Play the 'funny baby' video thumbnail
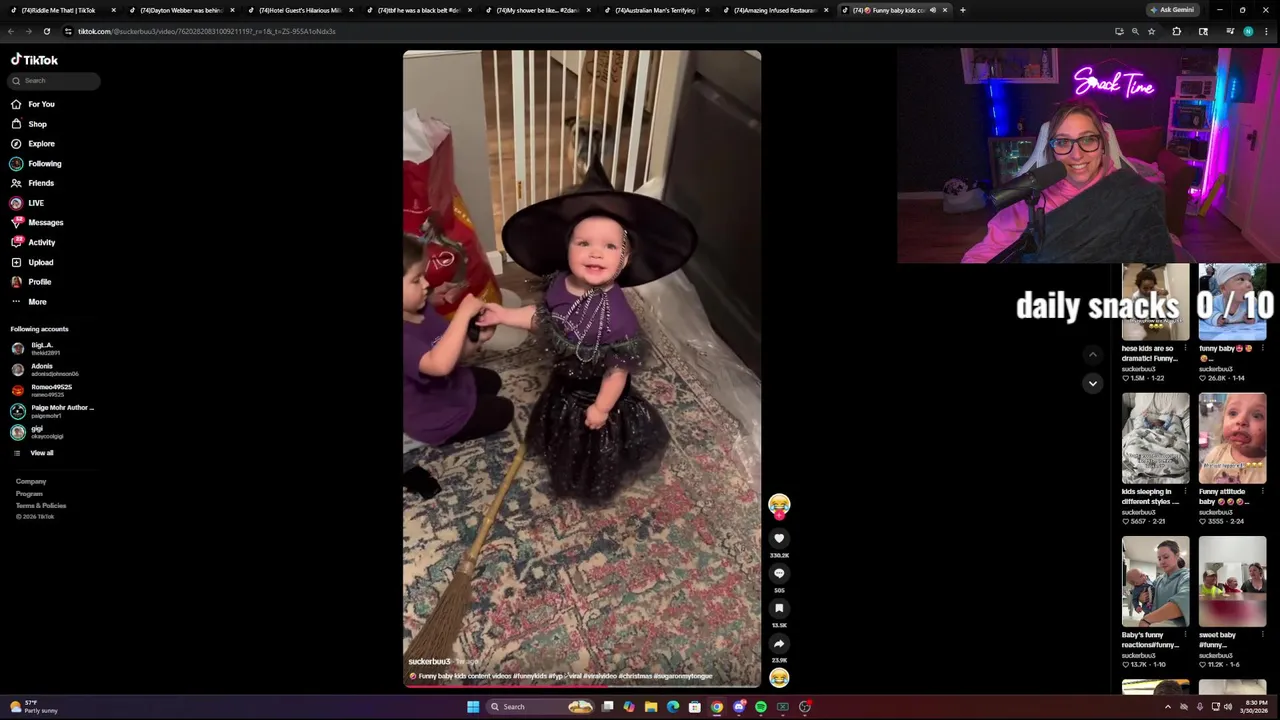1280x720 pixels. 1232,302
